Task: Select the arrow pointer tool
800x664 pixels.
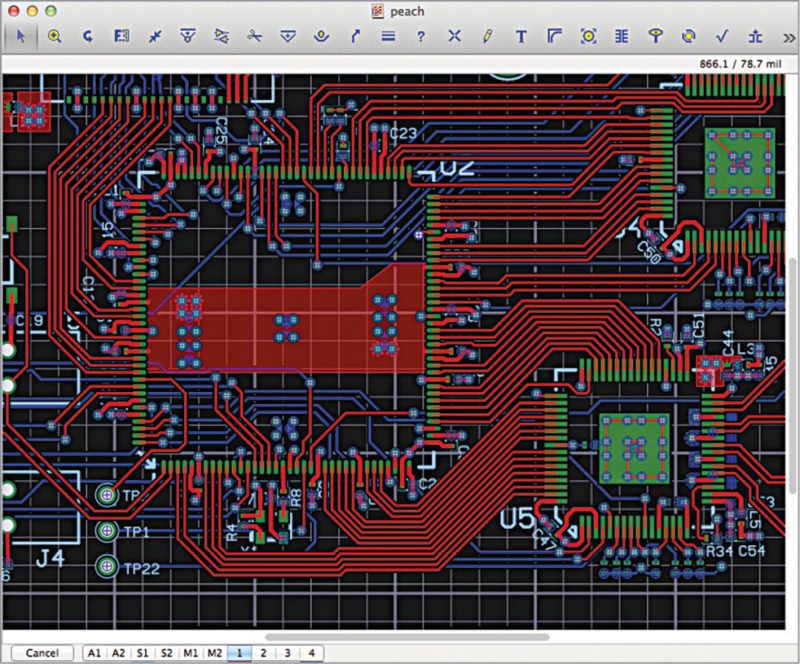Action: point(20,37)
